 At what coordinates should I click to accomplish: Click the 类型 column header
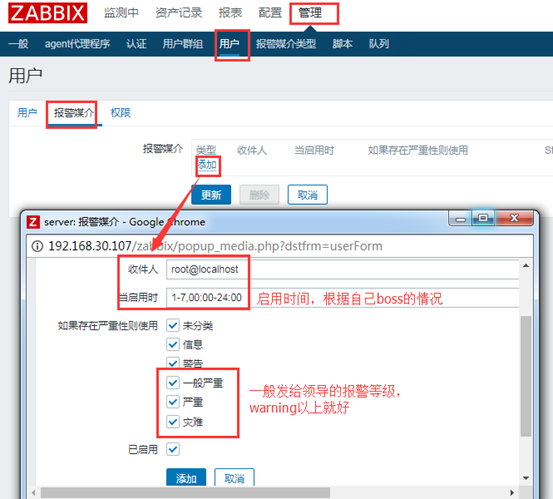206,150
